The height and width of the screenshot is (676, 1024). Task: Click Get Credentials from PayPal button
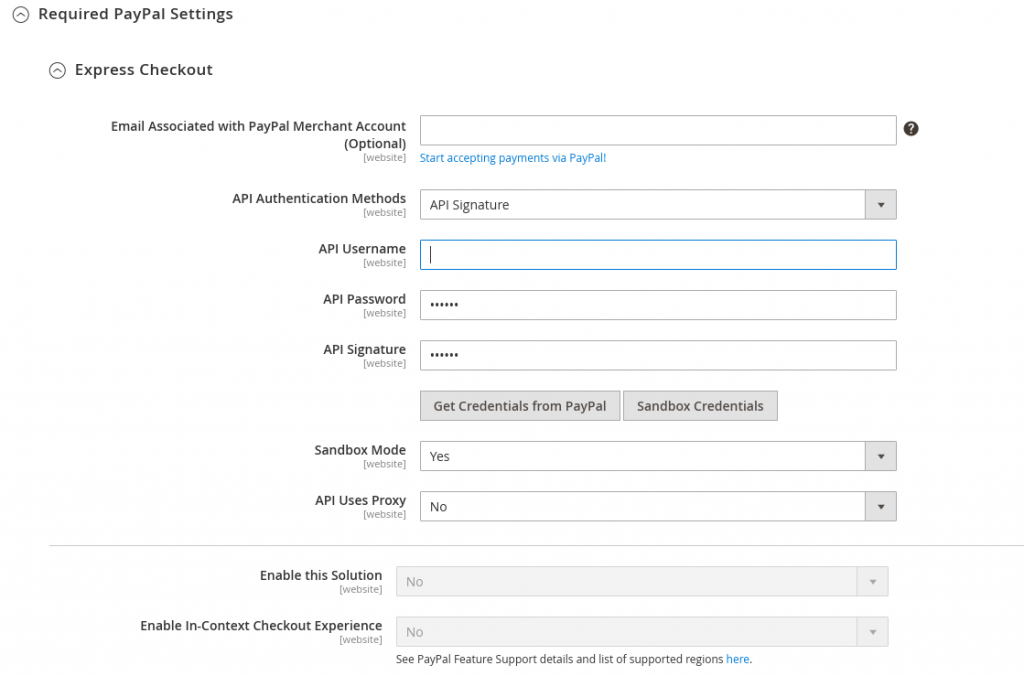pos(520,406)
